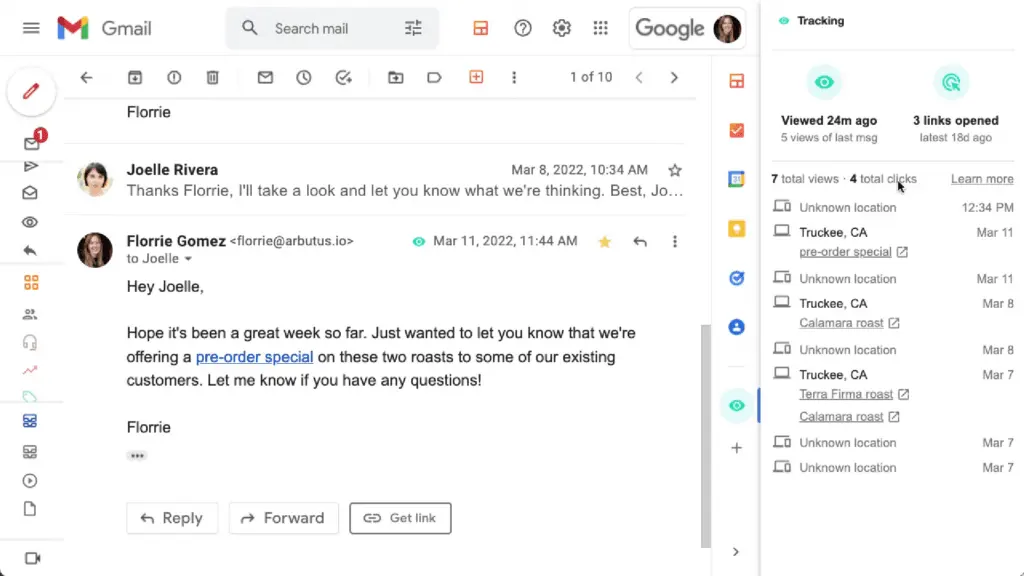Unstar Florrie Gomez's message
This screenshot has height=576, width=1024.
(604, 242)
